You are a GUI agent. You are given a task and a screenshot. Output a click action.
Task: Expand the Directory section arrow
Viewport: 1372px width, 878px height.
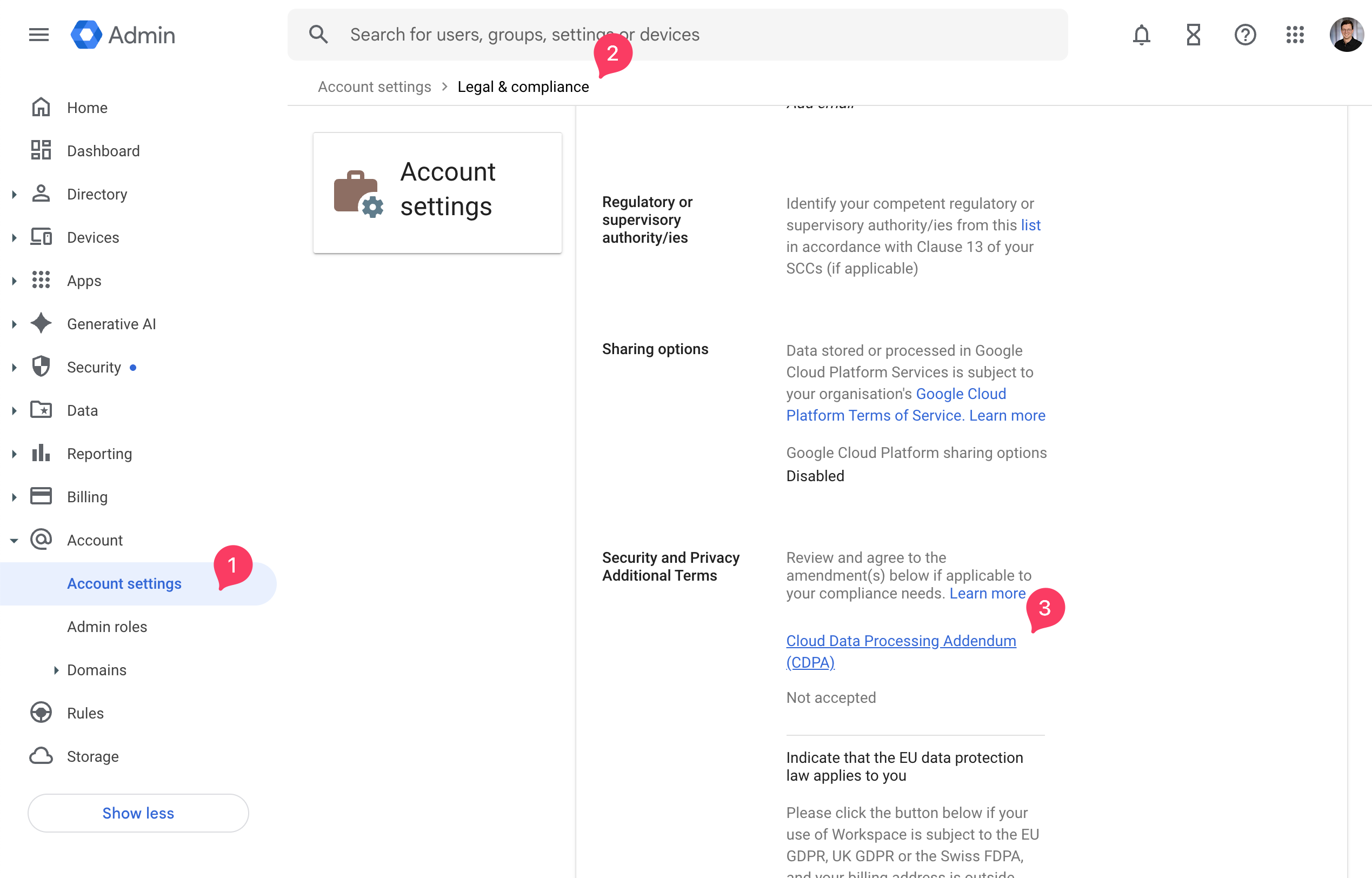[14, 195]
